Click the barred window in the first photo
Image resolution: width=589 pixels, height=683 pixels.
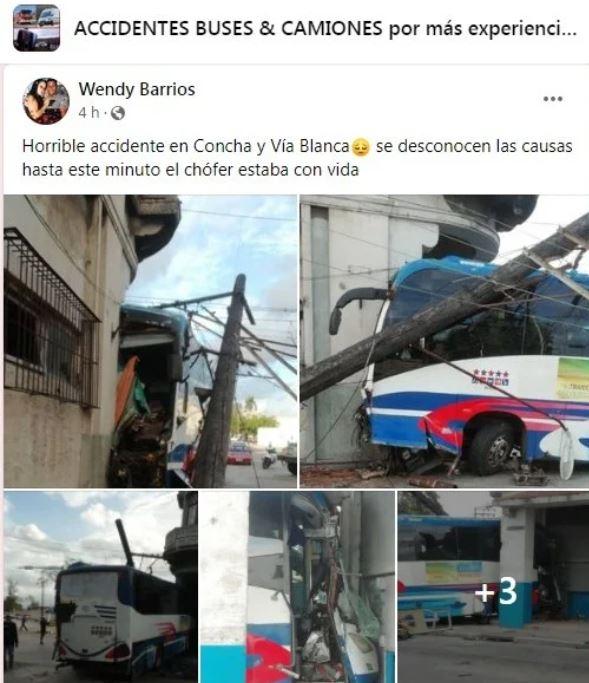click(x=49, y=320)
